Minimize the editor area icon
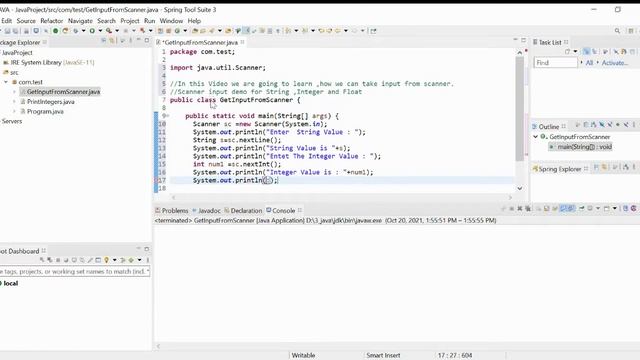Viewport: 640px width, 360px height. pos(515,40)
